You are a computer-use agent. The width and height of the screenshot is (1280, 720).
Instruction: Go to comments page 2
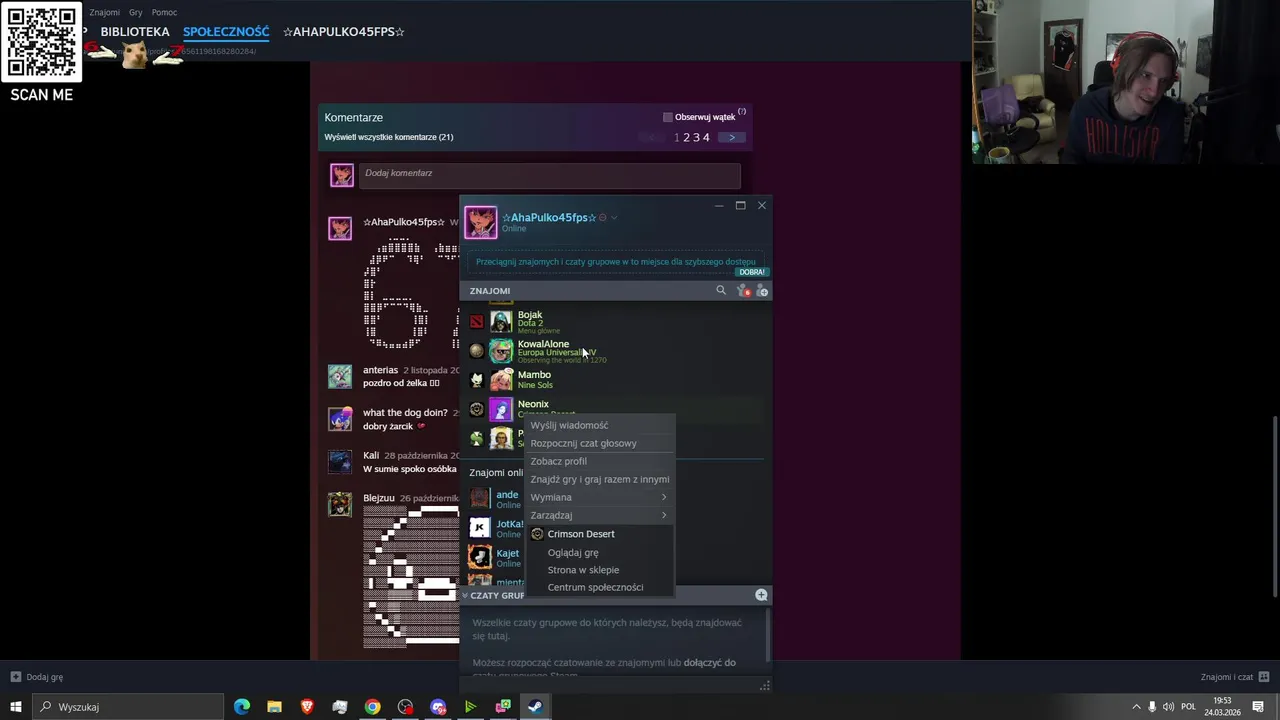pos(686,138)
